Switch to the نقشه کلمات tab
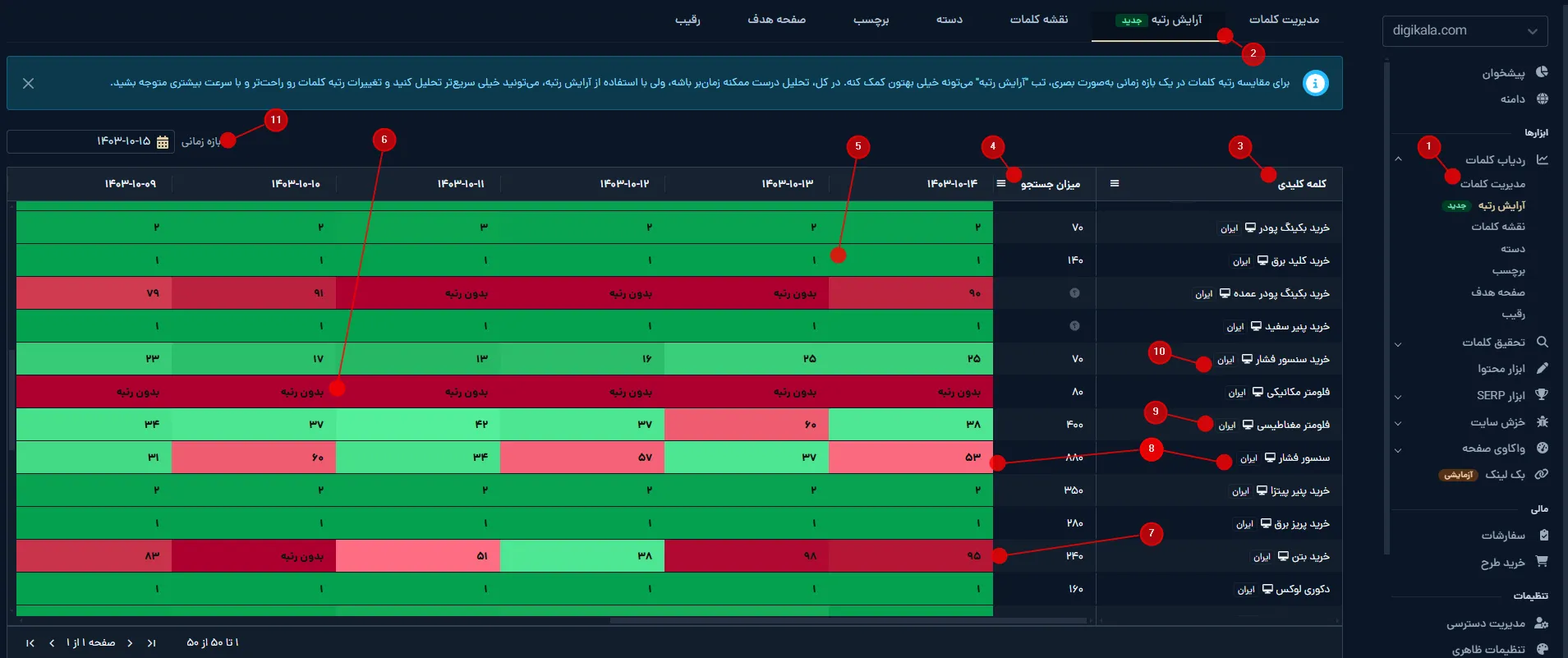Viewport: 1568px width, 658px height. tap(1039, 20)
